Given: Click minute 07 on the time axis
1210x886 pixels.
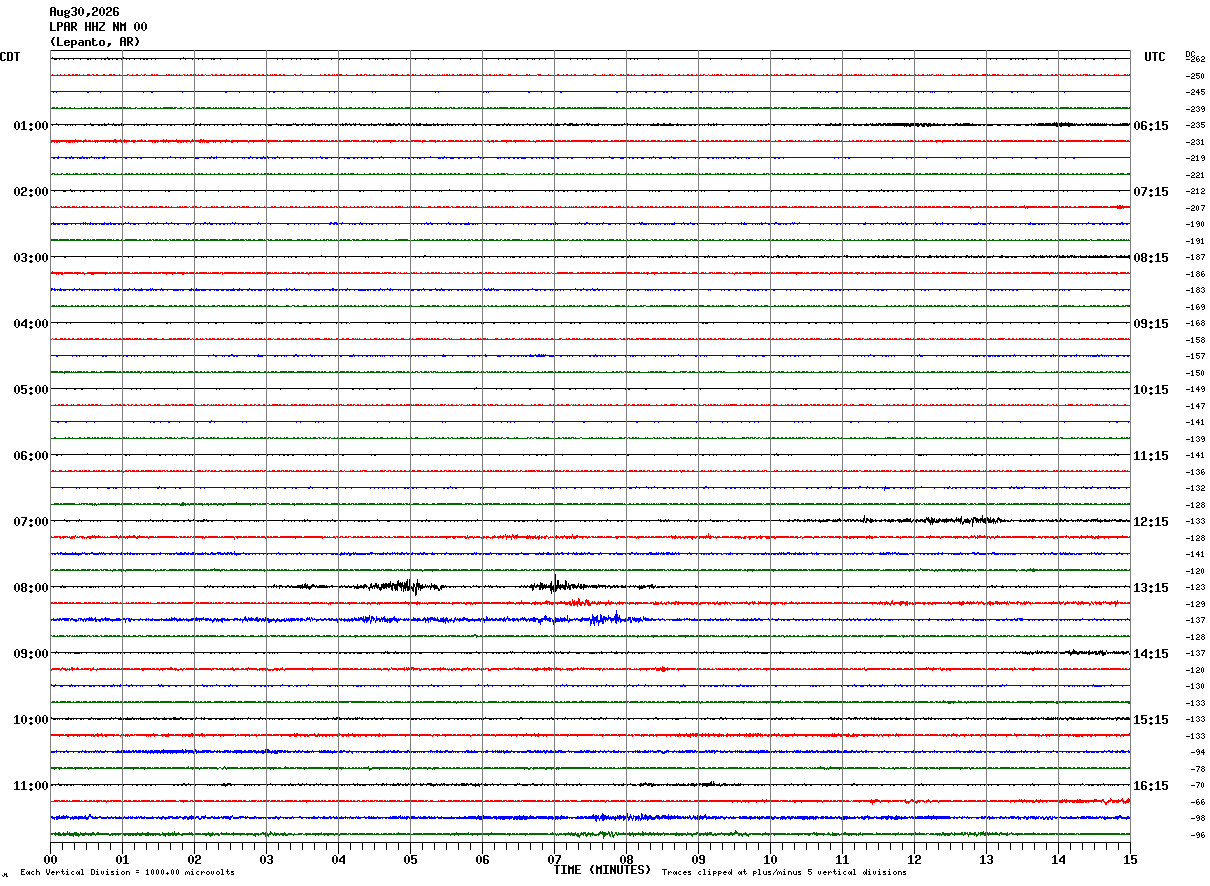Looking at the screenshot, I should (554, 859).
